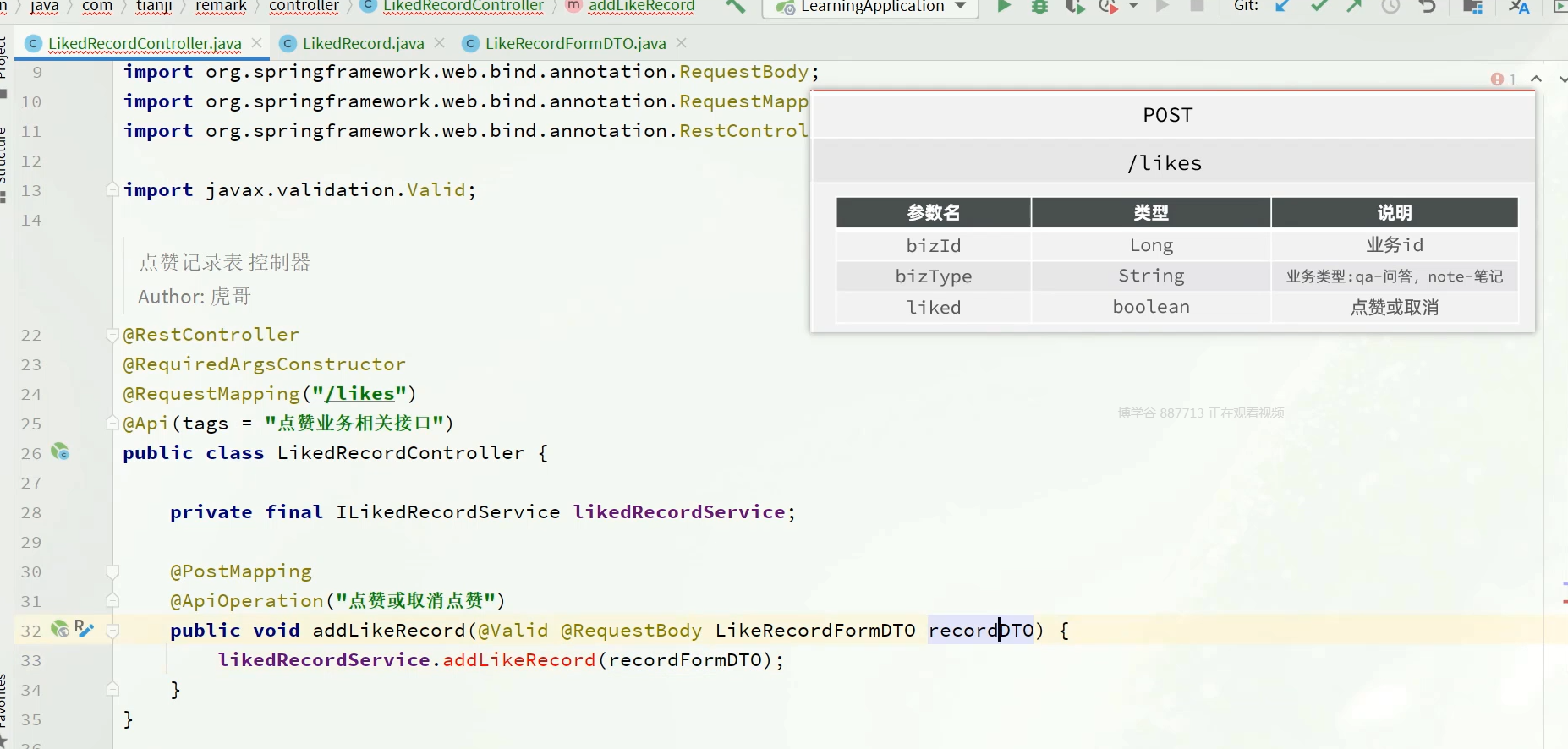
Task: Click fold end marker on line 34
Action: tap(112, 689)
